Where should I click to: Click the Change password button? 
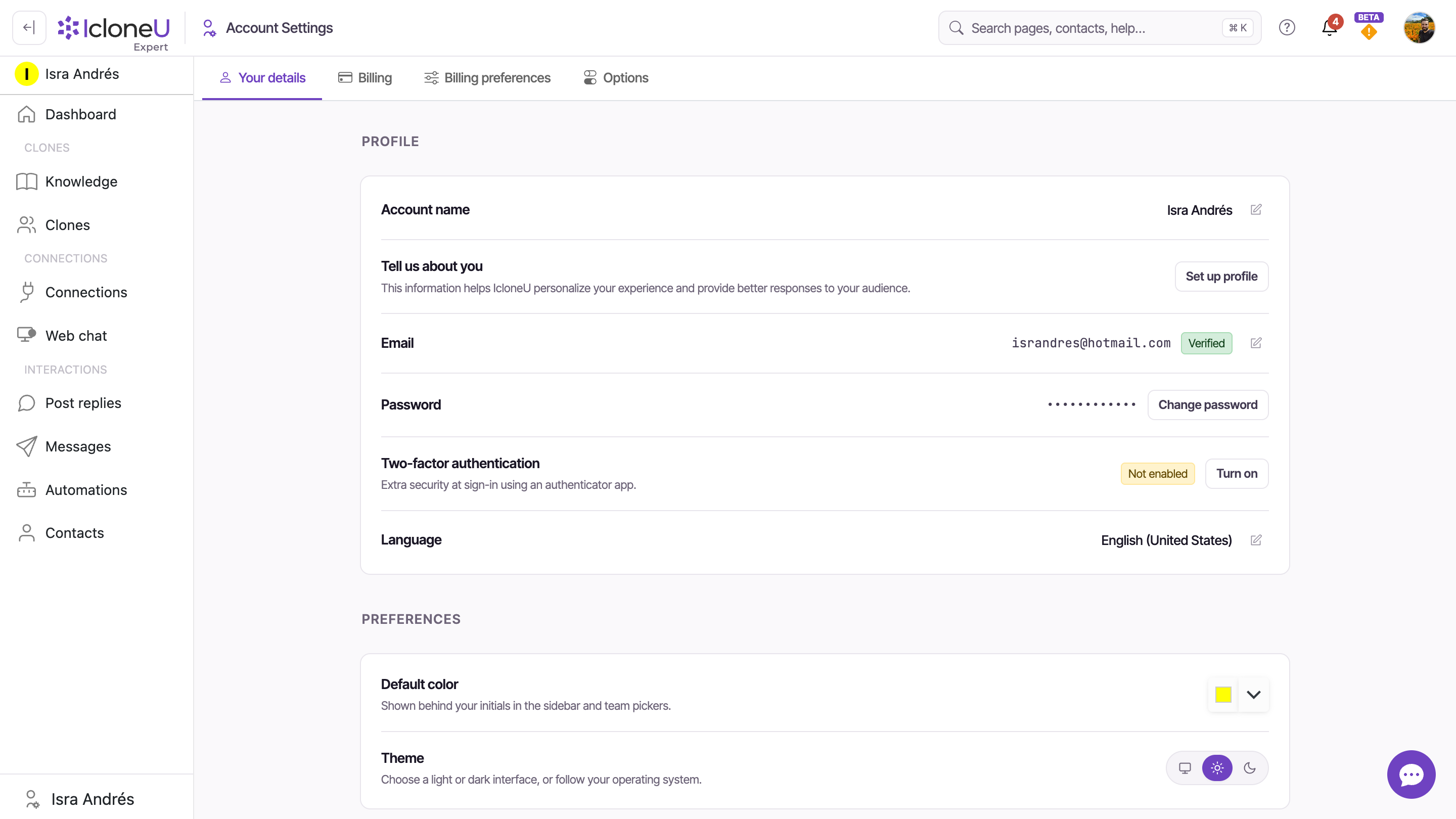(x=1208, y=404)
